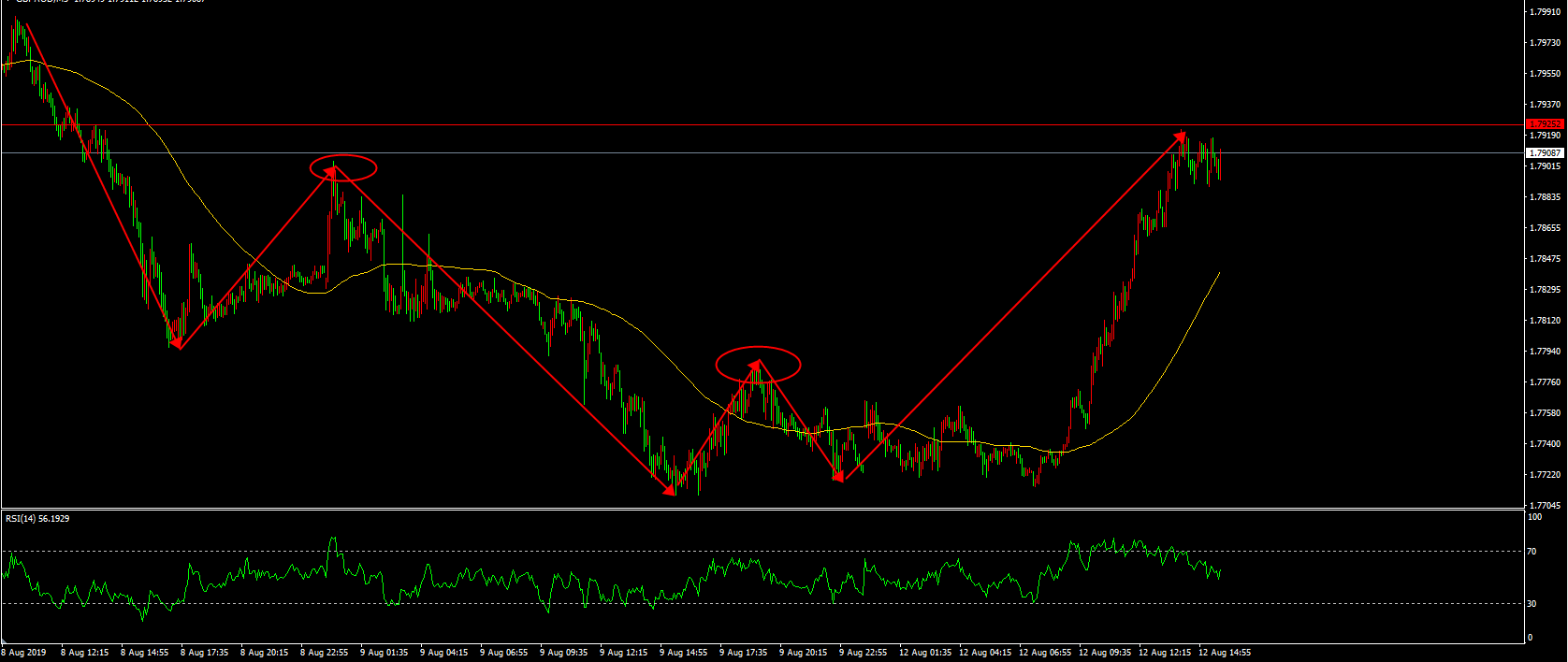This screenshot has height=662, width=1568.
Task: Click the RSI 100 level label
Action: pyautogui.click(x=1534, y=517)
